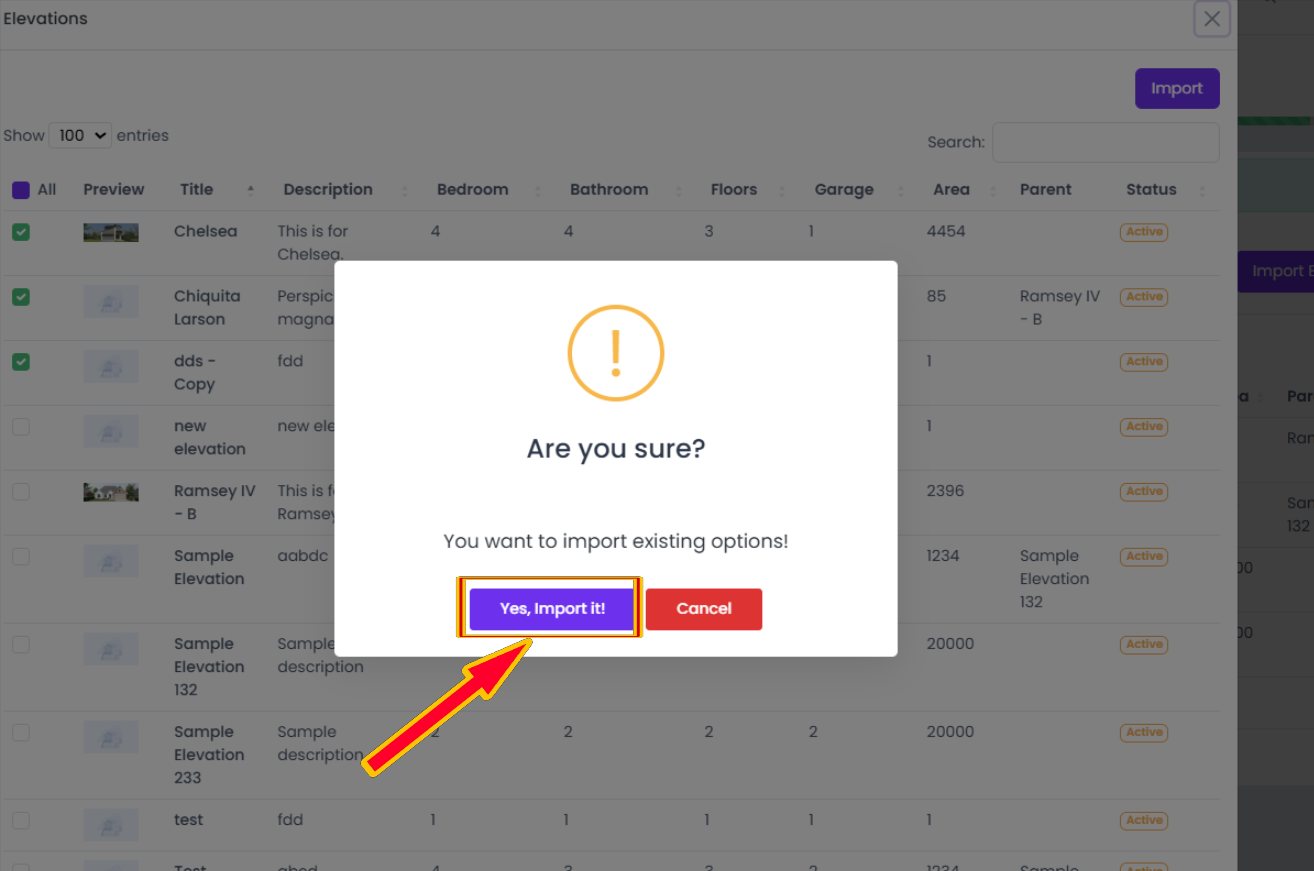Image resolution: width=1314 pixels, height=871 pixels.
Task: Open the Chelsea preview thumbnail
Action: (x=111, y=233)
